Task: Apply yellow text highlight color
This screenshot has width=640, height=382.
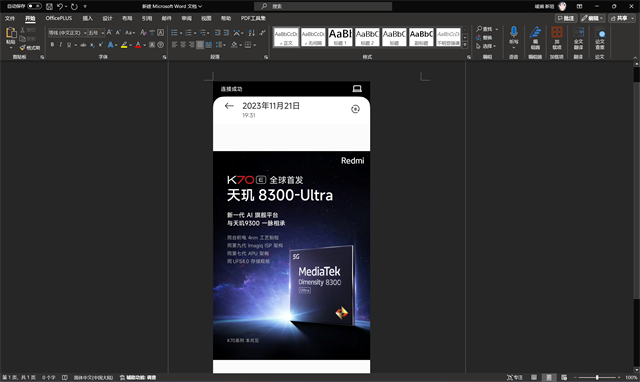Action: click(x=124, y=45)
